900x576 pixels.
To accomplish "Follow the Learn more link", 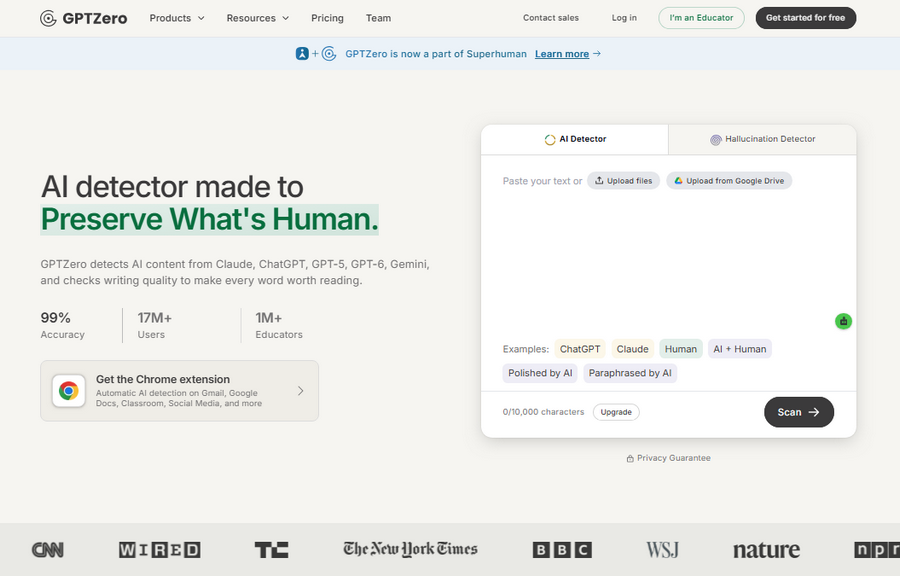I will (562, 54).
